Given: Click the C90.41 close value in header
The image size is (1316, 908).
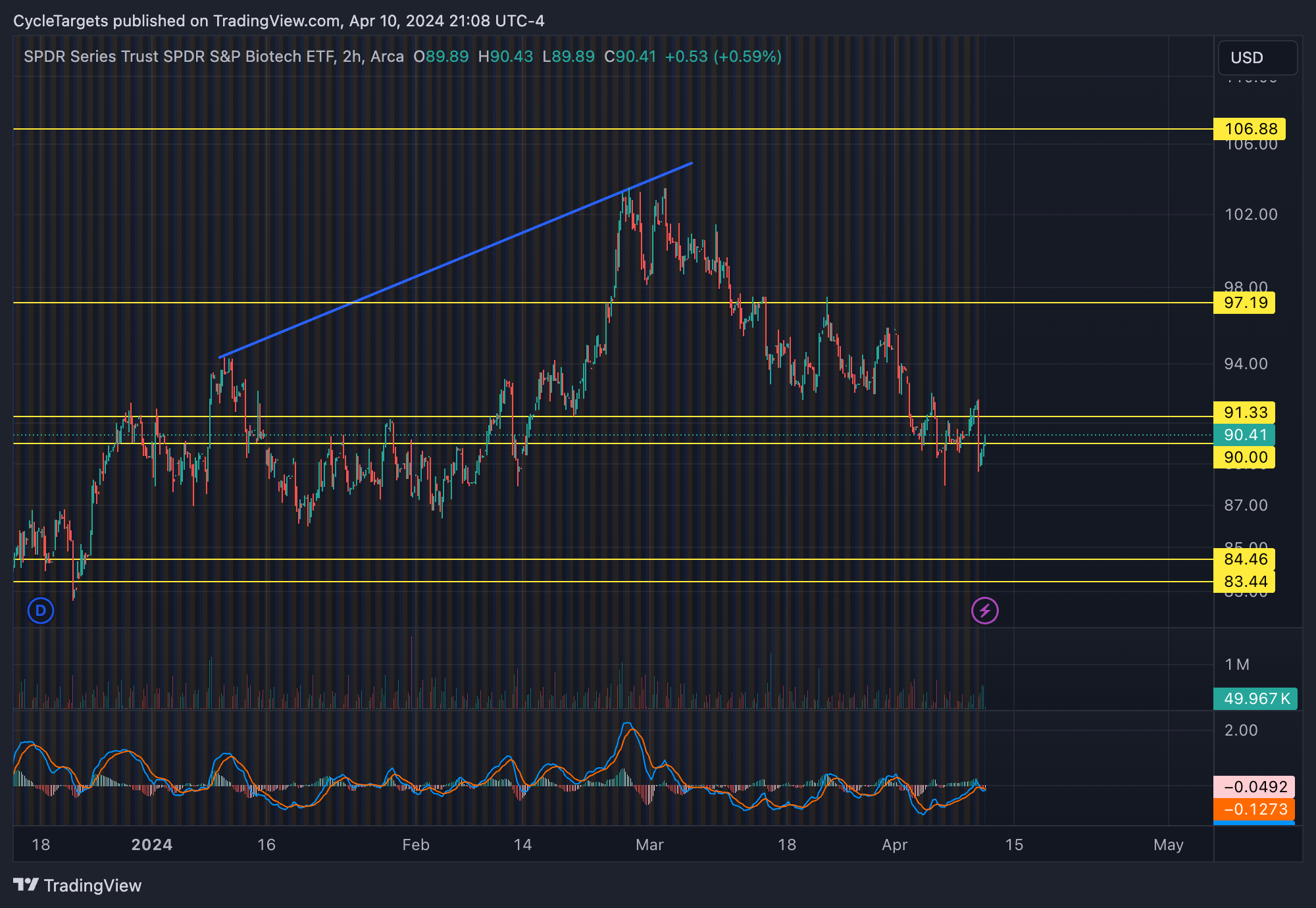Looking at the screenshot, I should click(x=630, y=57).
